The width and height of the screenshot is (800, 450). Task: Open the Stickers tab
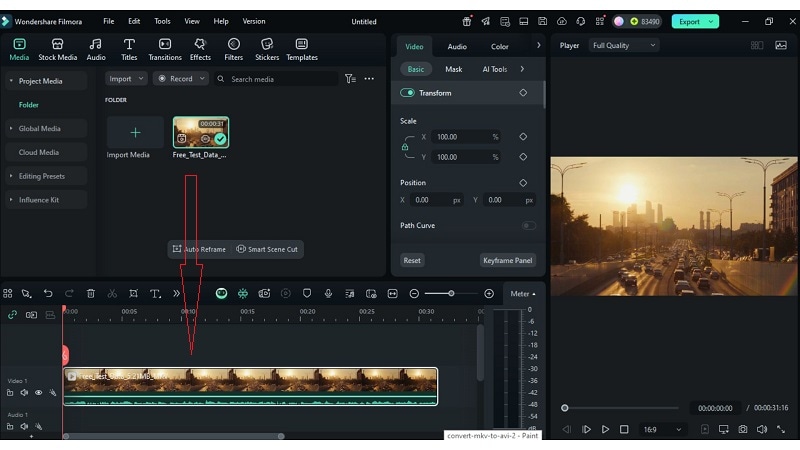pyautogui.click(x=267, y=49)
